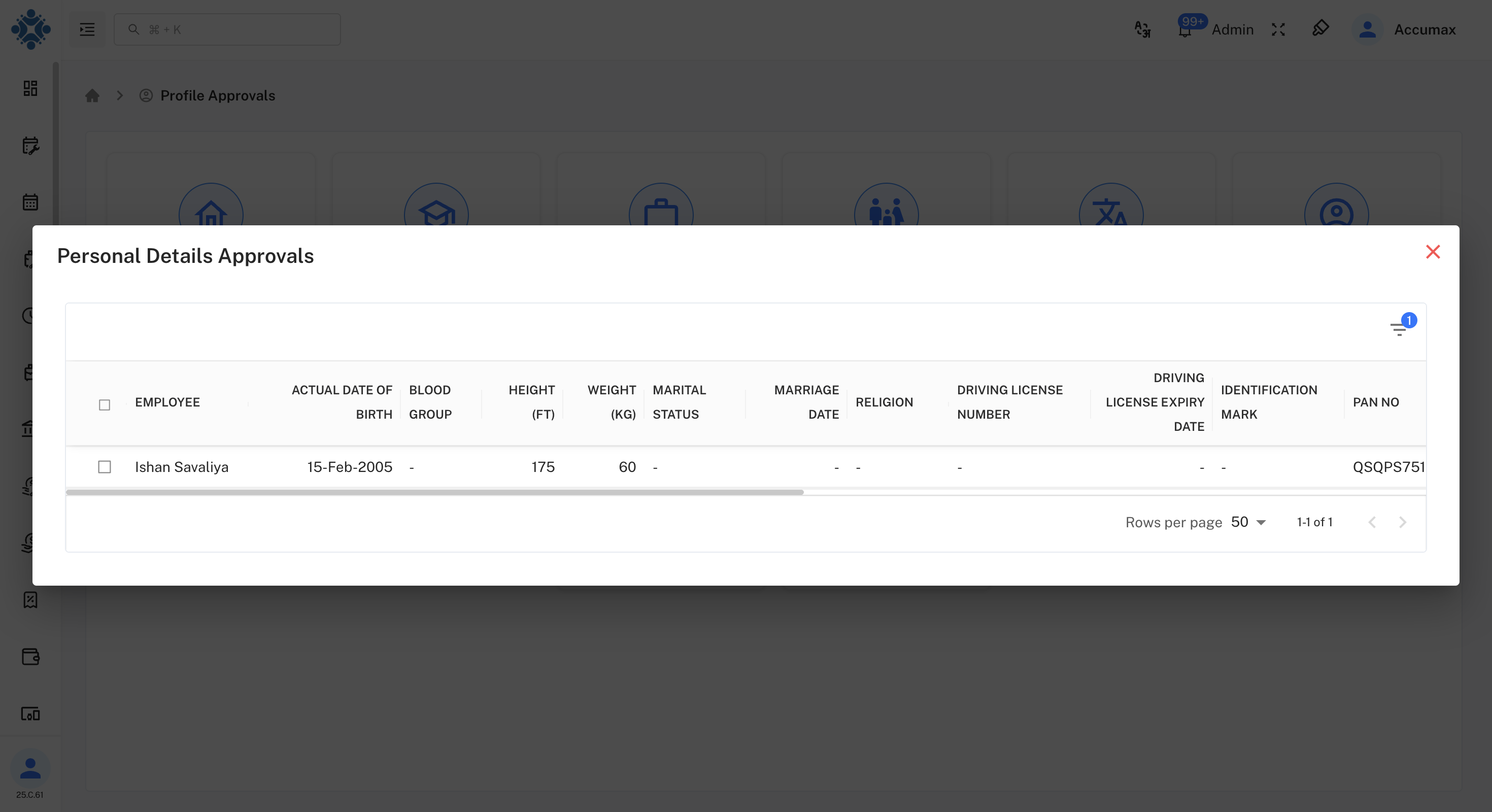Screen dimensions: 1492x812
Task: Toggle the sidebar collapse icon near the search bar
Action: pyautogui.click(x=86, y=29)
